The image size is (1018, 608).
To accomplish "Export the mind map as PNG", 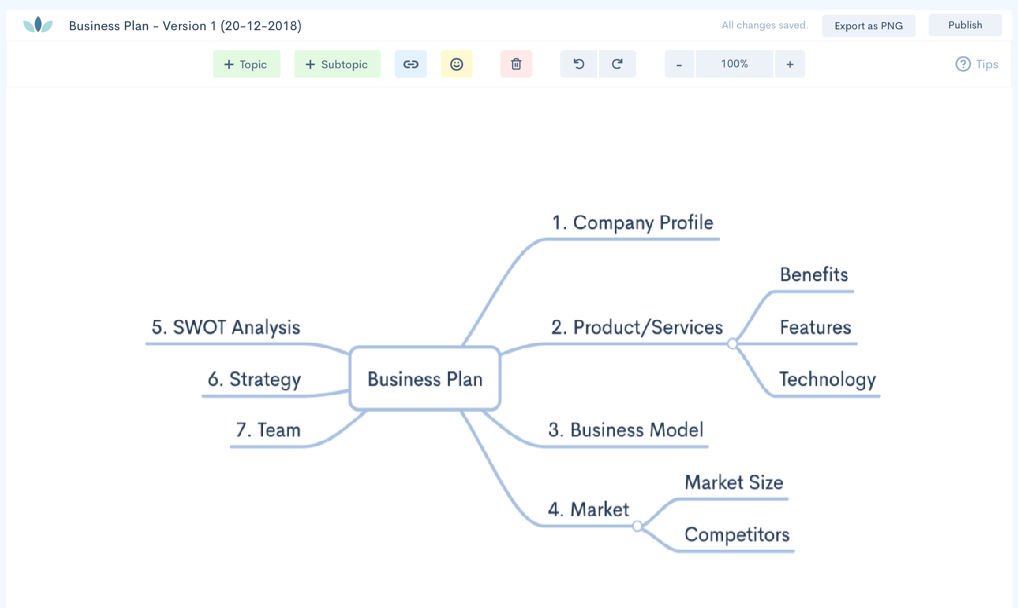I will (868, 25).
